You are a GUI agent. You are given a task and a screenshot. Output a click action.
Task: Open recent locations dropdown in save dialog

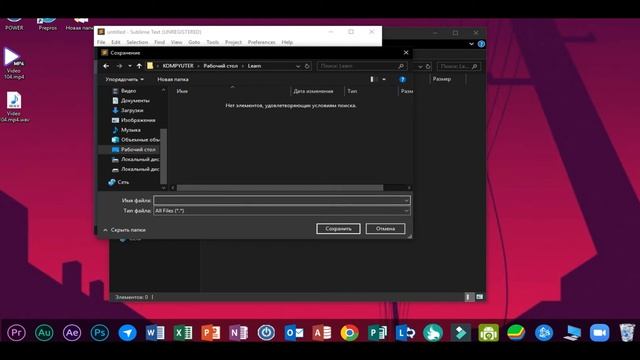pyautogui.click(x=130, y=66)
